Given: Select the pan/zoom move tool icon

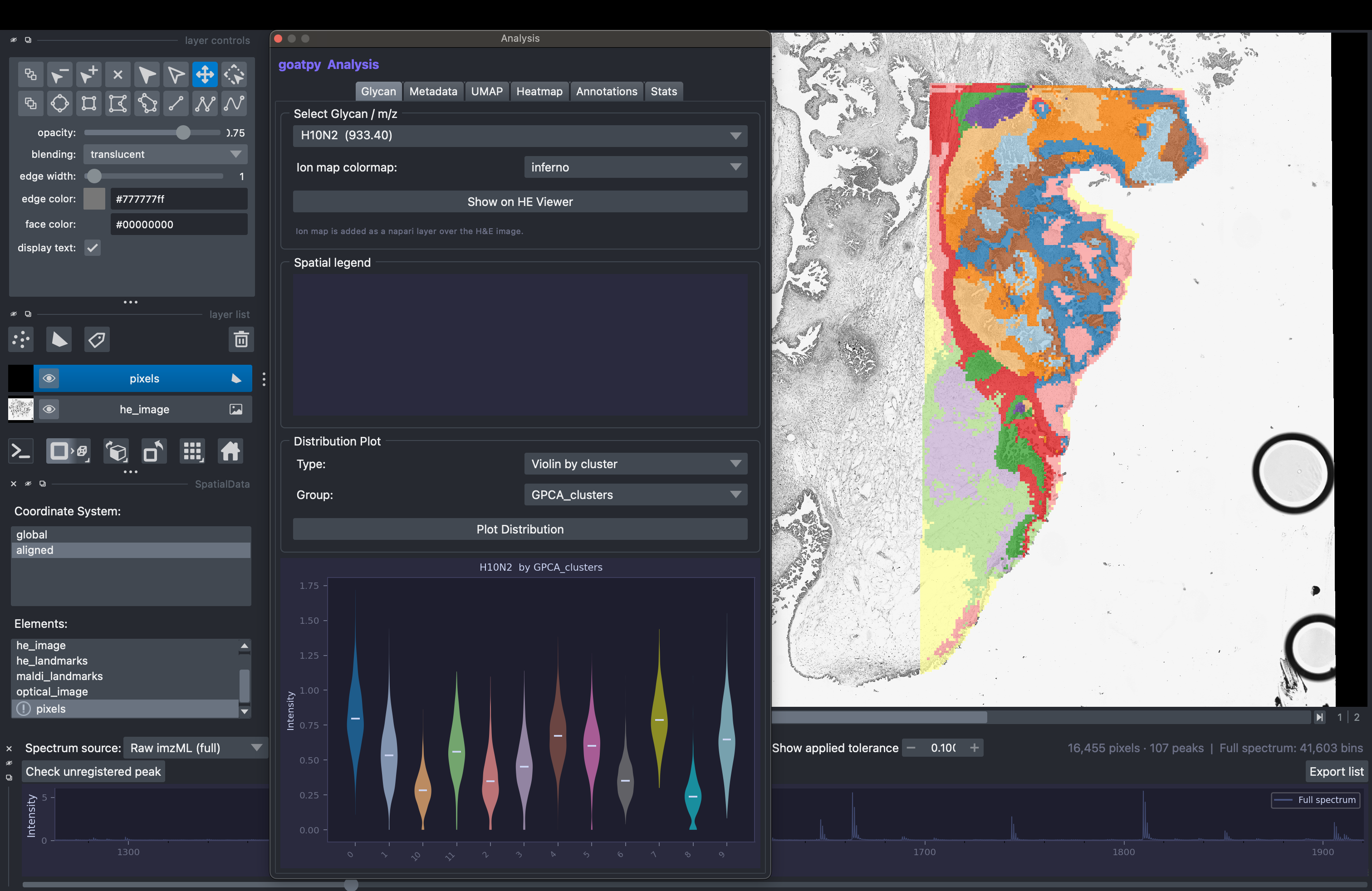Looking at the screenshot, I should pyautogui.click(x=205, y=74).
